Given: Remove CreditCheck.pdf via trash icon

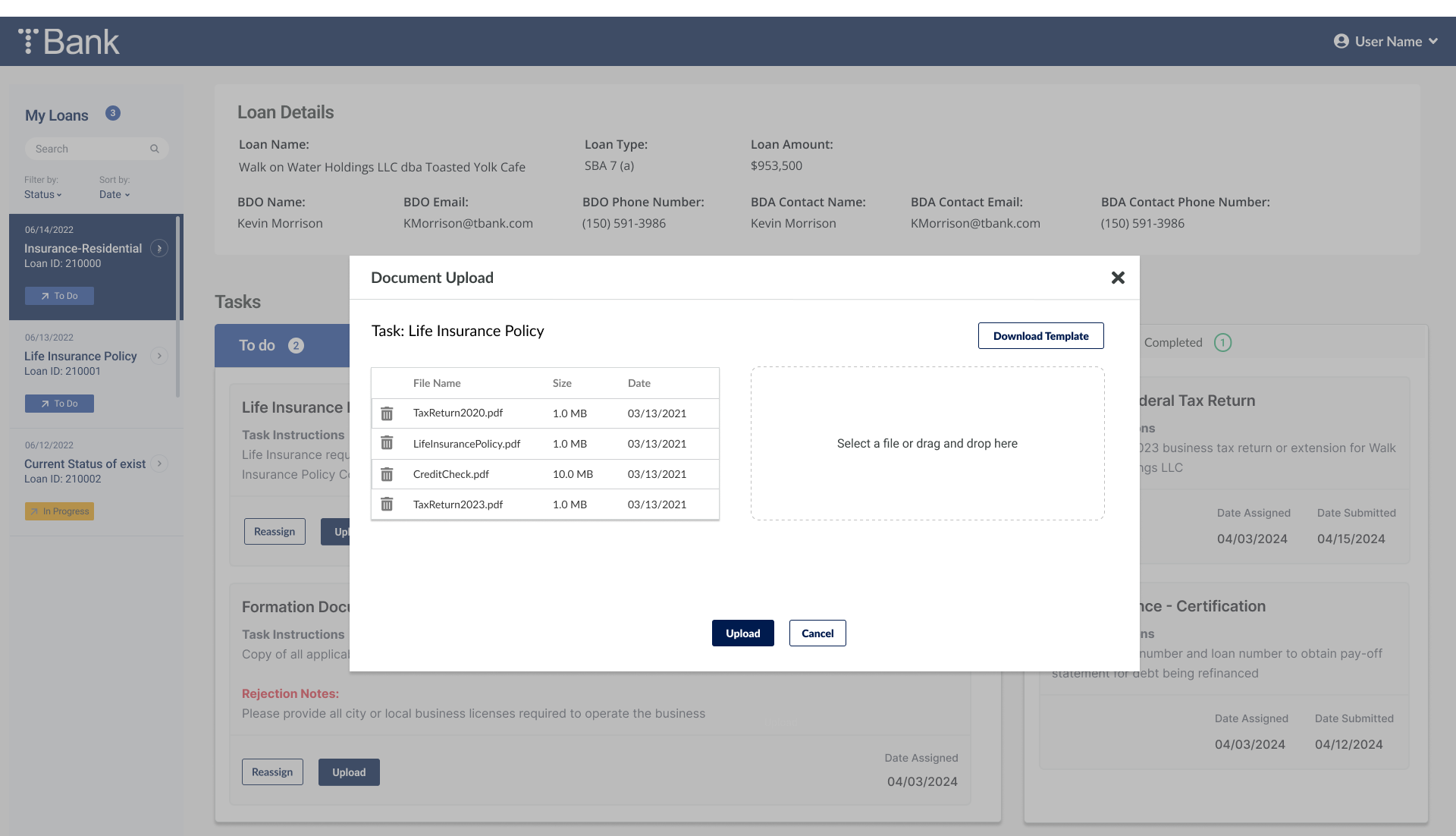Looking at the screenshot, I should (x=387, y=474).
